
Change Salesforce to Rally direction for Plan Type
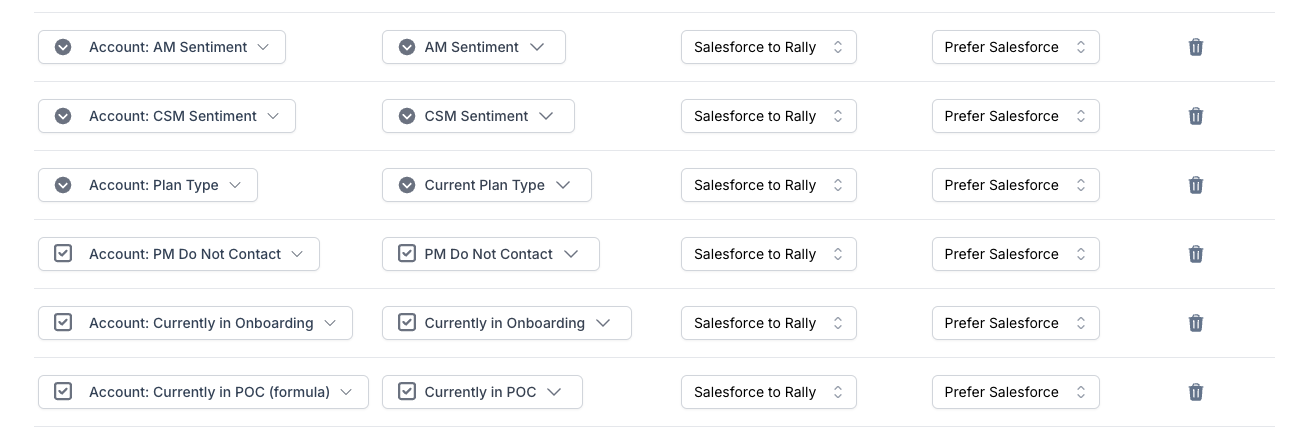(x=768, y=185)
